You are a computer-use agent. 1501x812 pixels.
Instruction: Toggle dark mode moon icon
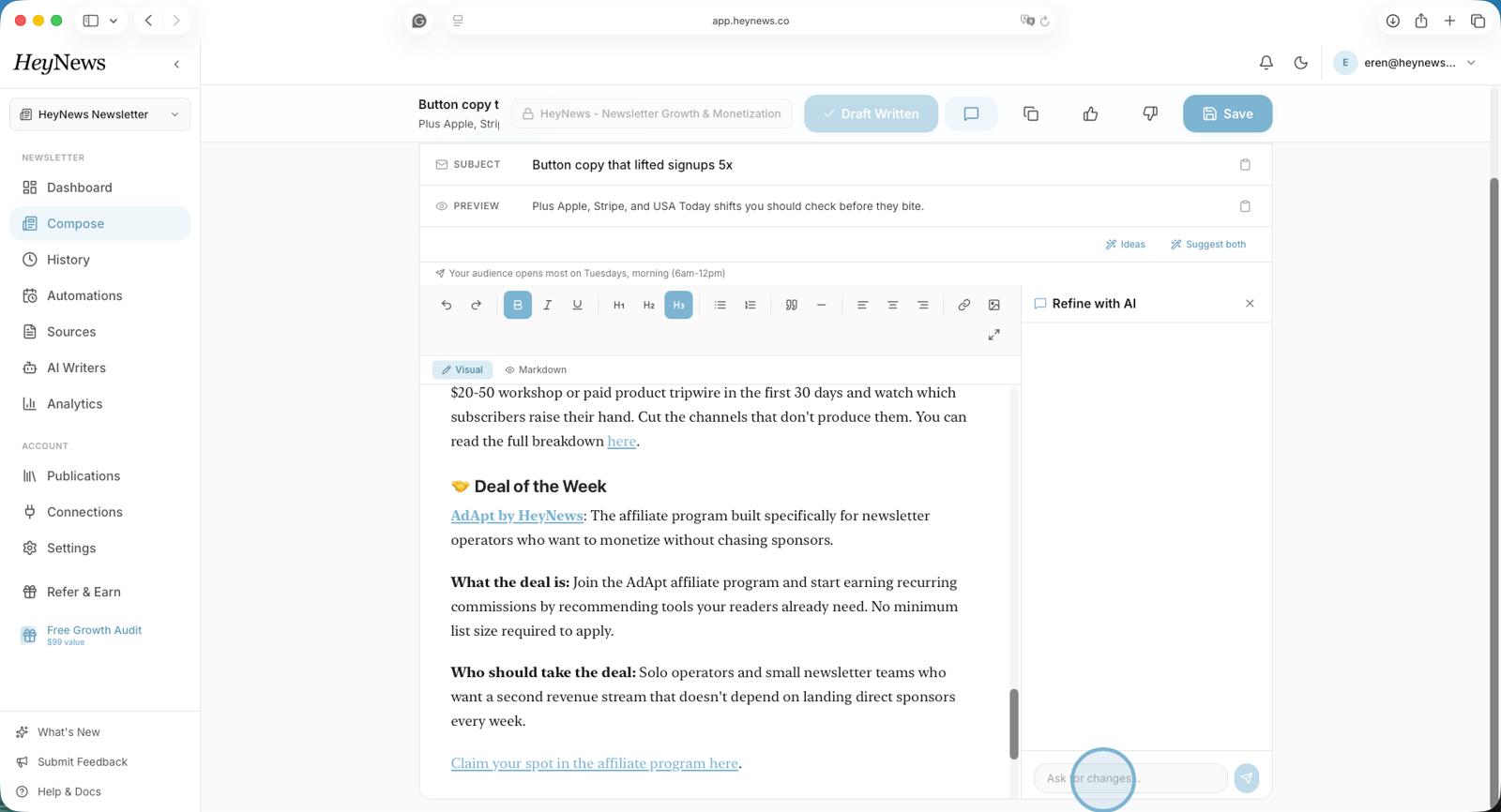point(1301,63)
